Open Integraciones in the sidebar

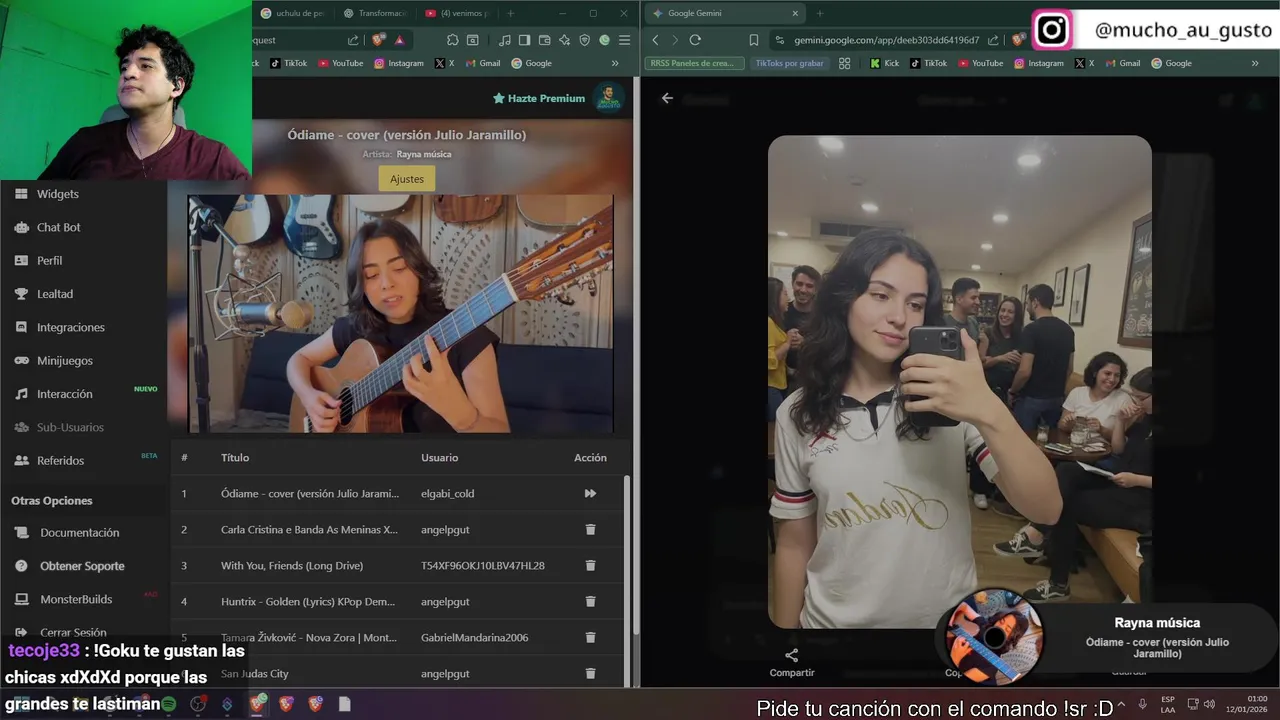point(70,327)
